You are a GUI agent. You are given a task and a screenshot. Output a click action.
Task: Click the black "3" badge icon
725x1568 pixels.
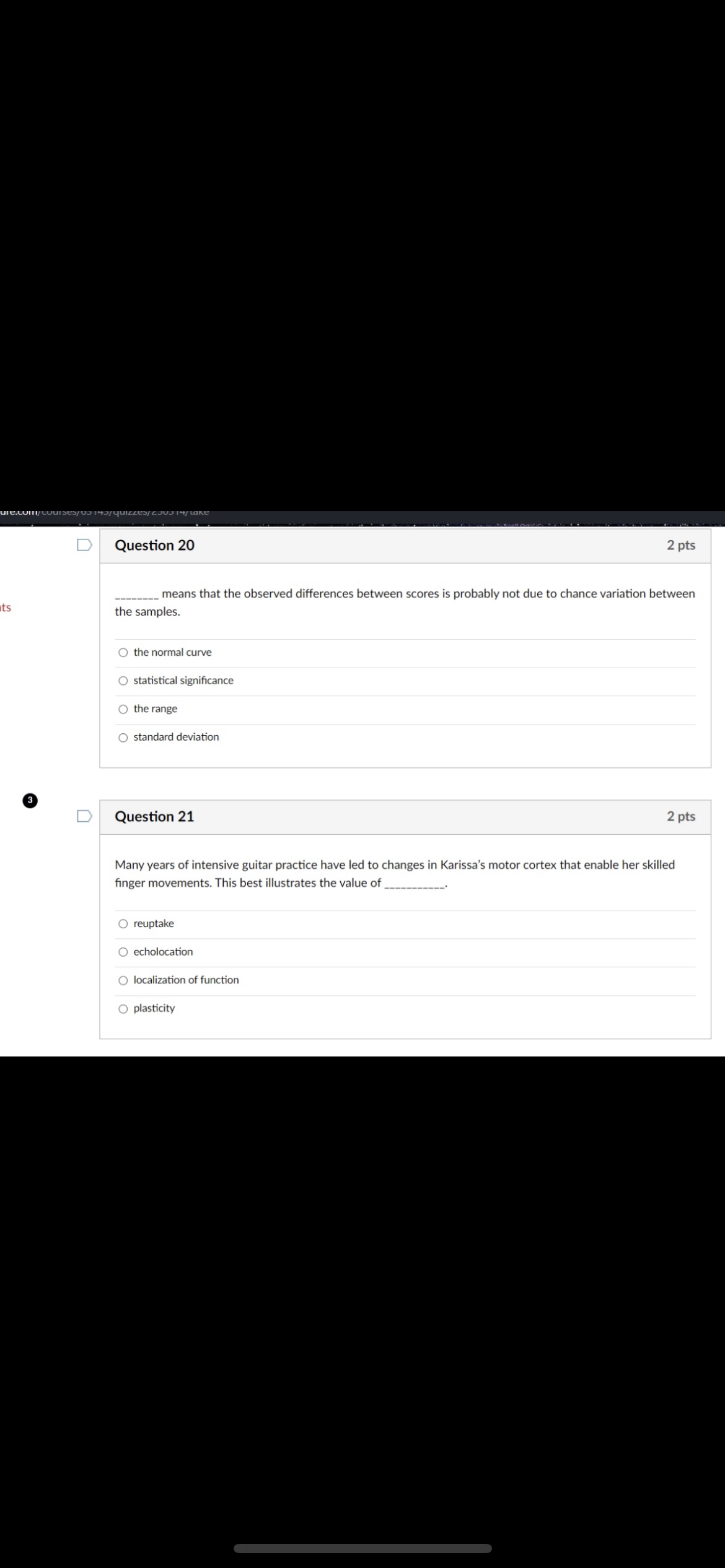coord(29,799)
